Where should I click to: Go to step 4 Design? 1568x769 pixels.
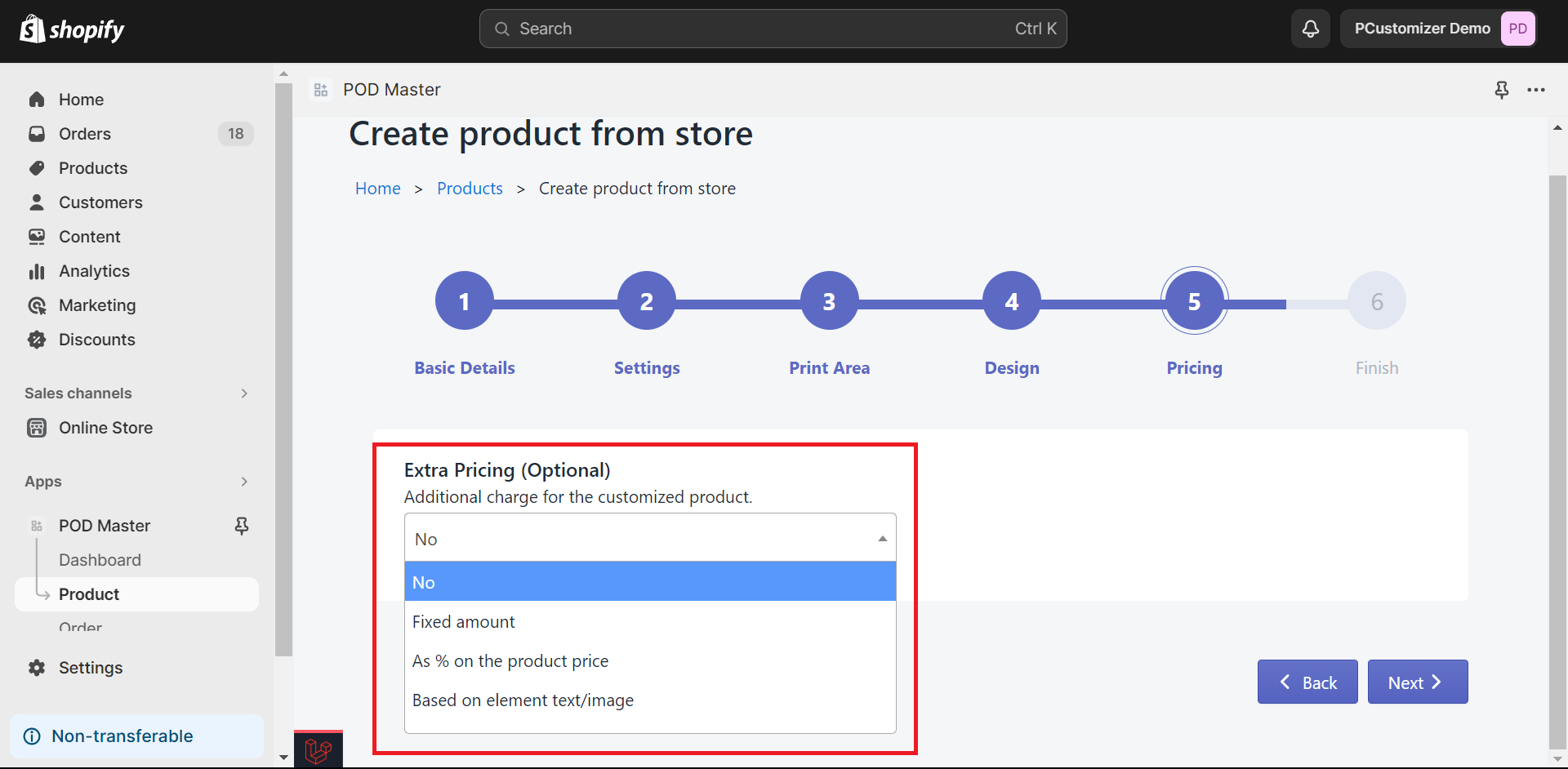pyautogui.click(x=1012, y=301)
